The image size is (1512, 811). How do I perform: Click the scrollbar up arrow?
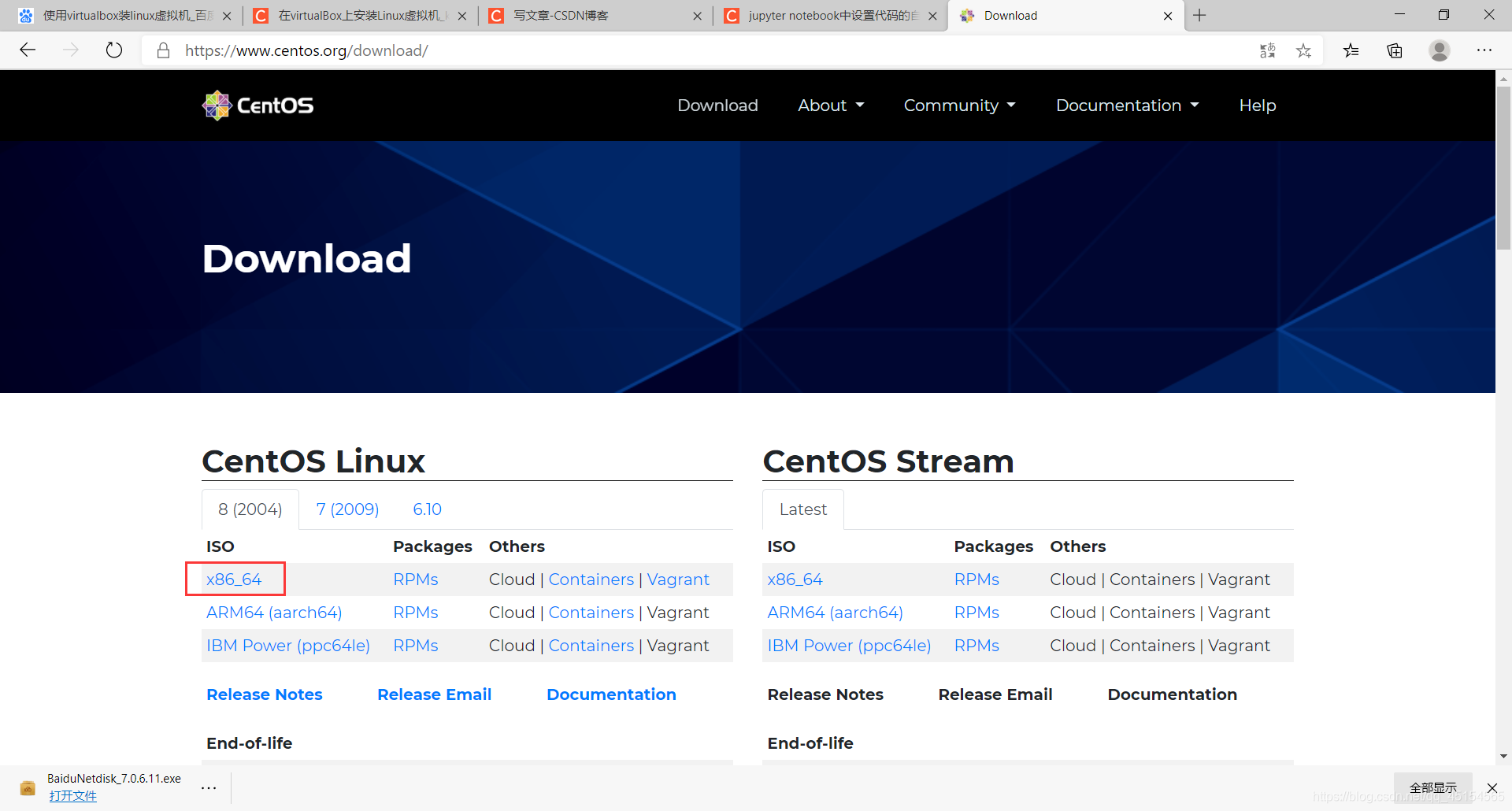[x=1504, y=79]
